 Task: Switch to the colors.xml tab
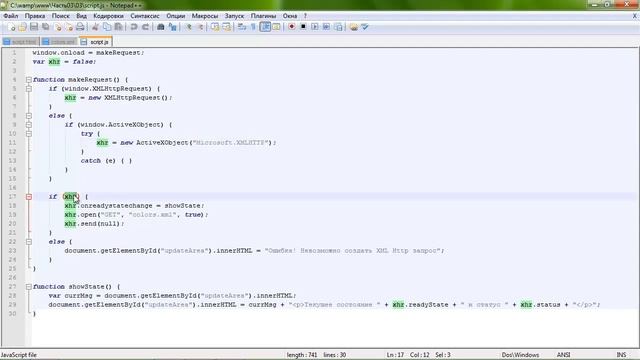pyautogui.click(x=60, y=42)
